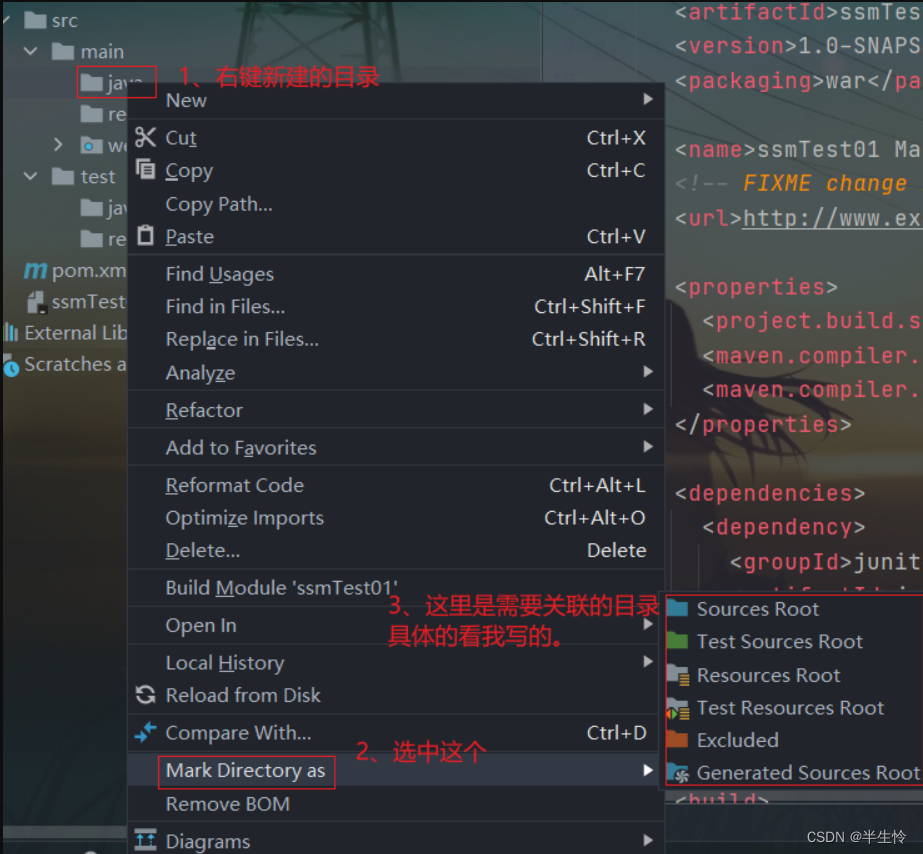Select Generated Sources Root option
This screenshot has height=854, width=923.
tap(795, 772)
